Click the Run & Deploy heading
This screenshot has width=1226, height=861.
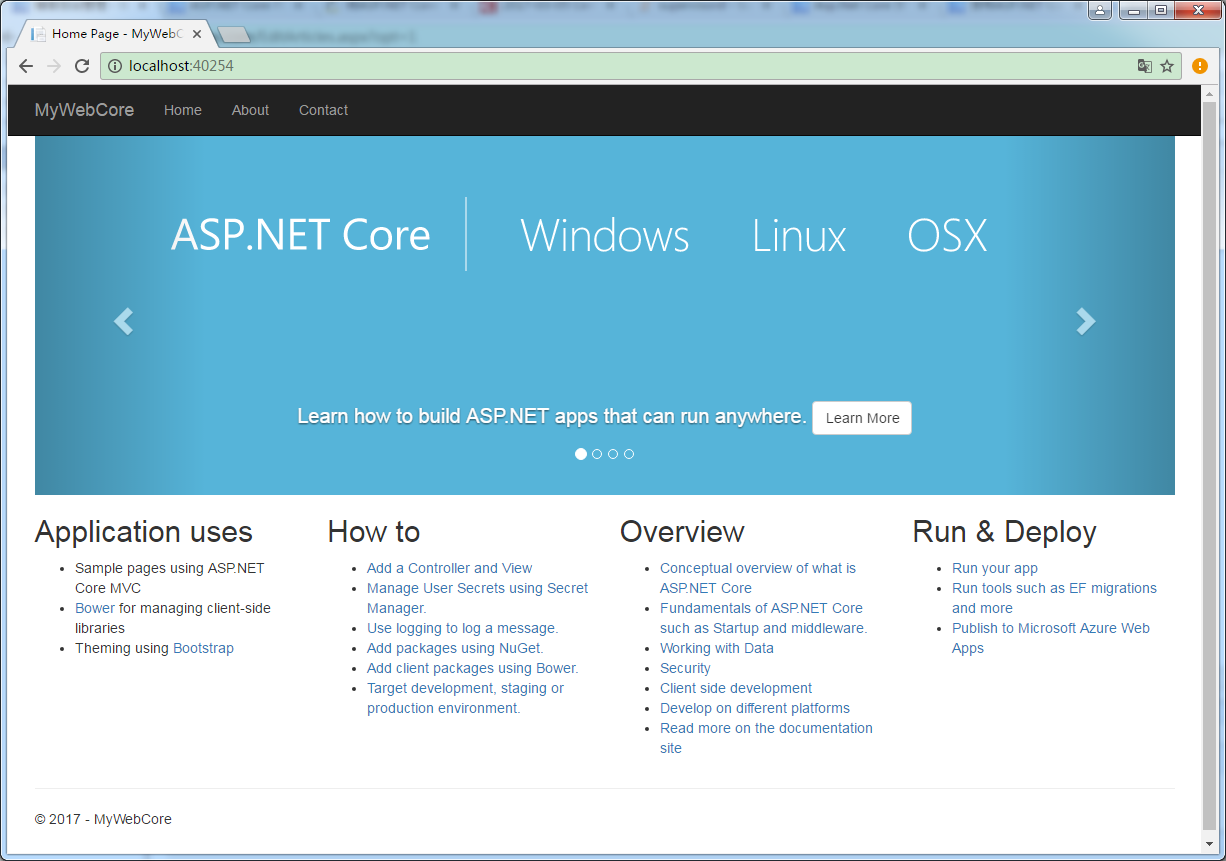pos(1004,532)
